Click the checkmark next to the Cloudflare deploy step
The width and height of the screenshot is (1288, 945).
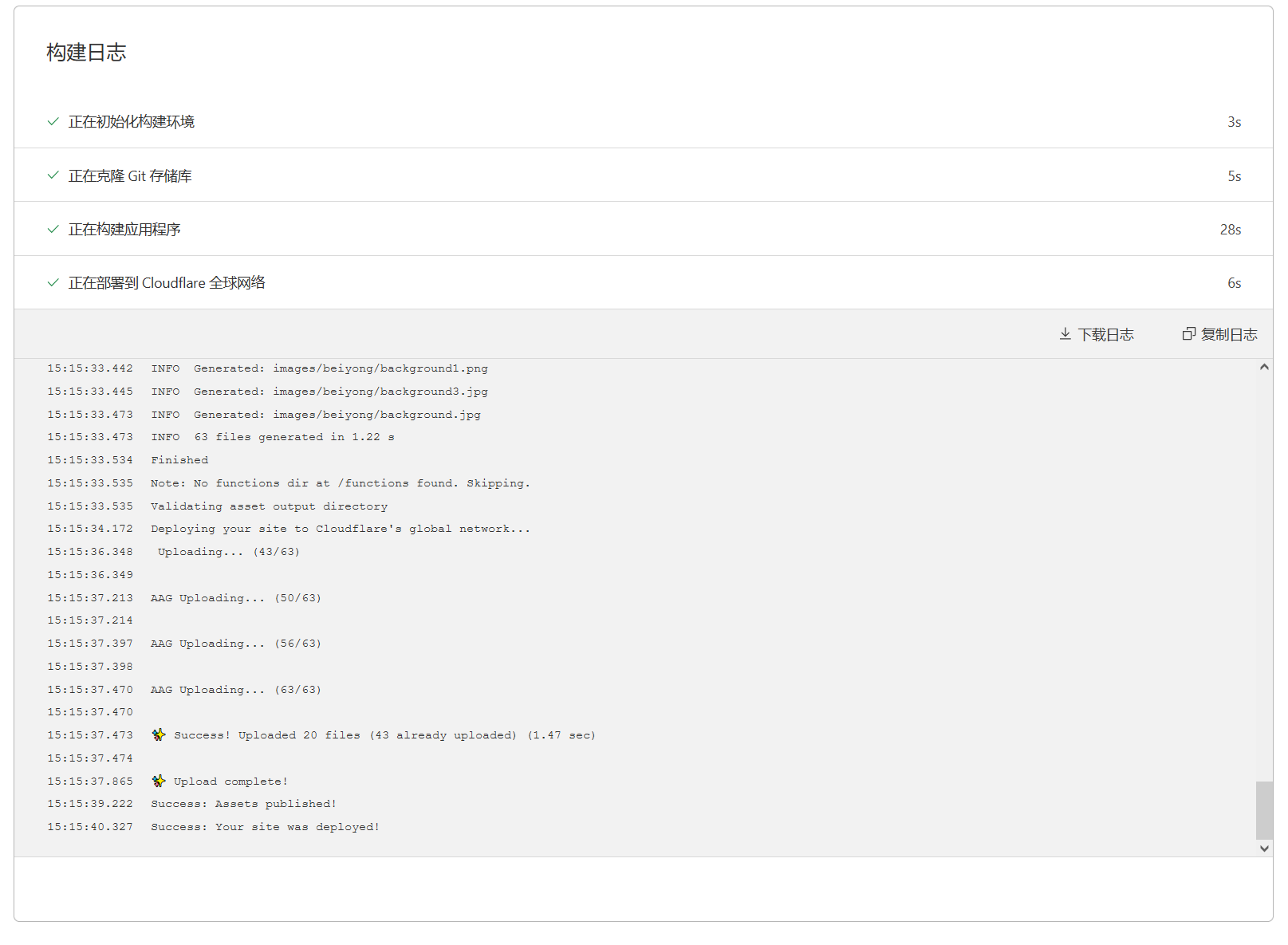tap(53, 283)
